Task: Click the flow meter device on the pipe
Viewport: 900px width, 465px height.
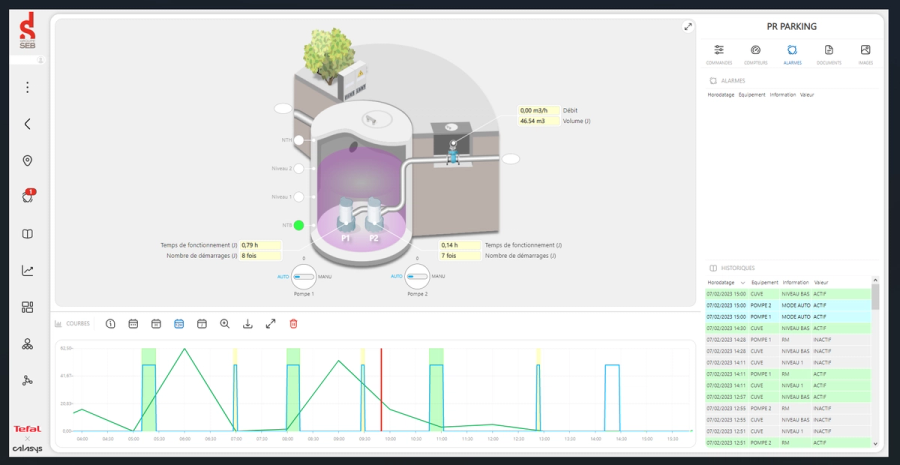Action: (x=453, y=152)
